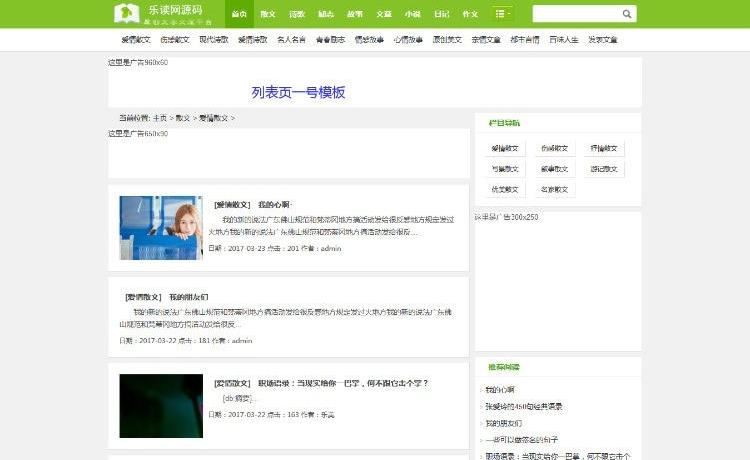Click the 游记散文 sidebar button
Viewport: 750px width, 460px height.
pyautogui.click(x=604, y=169)
